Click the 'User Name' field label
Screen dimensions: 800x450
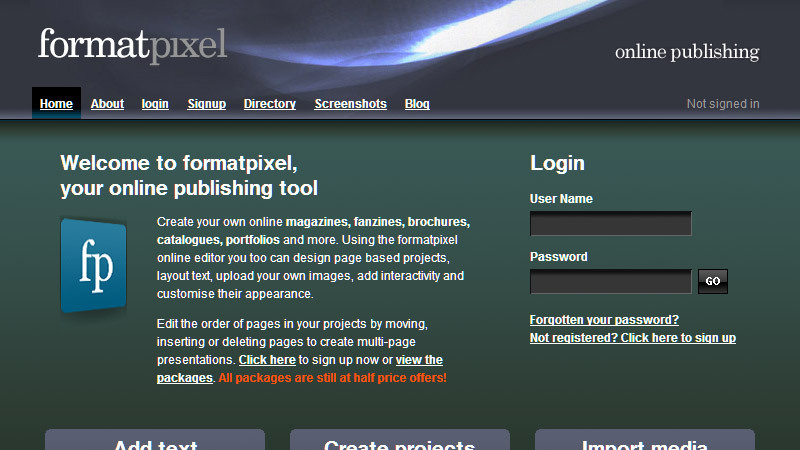pos(561,199)
